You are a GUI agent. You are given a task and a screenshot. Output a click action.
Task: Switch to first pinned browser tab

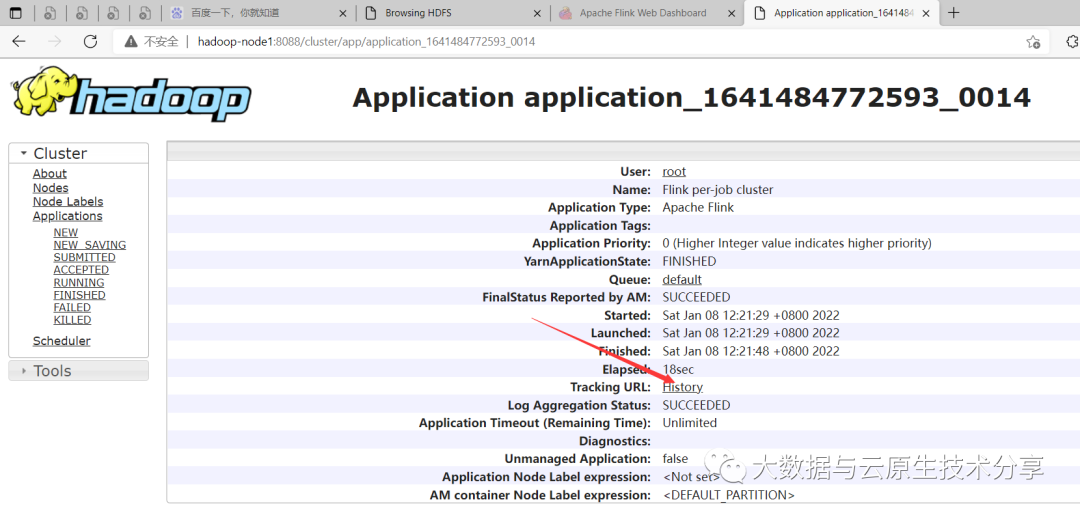50,13
